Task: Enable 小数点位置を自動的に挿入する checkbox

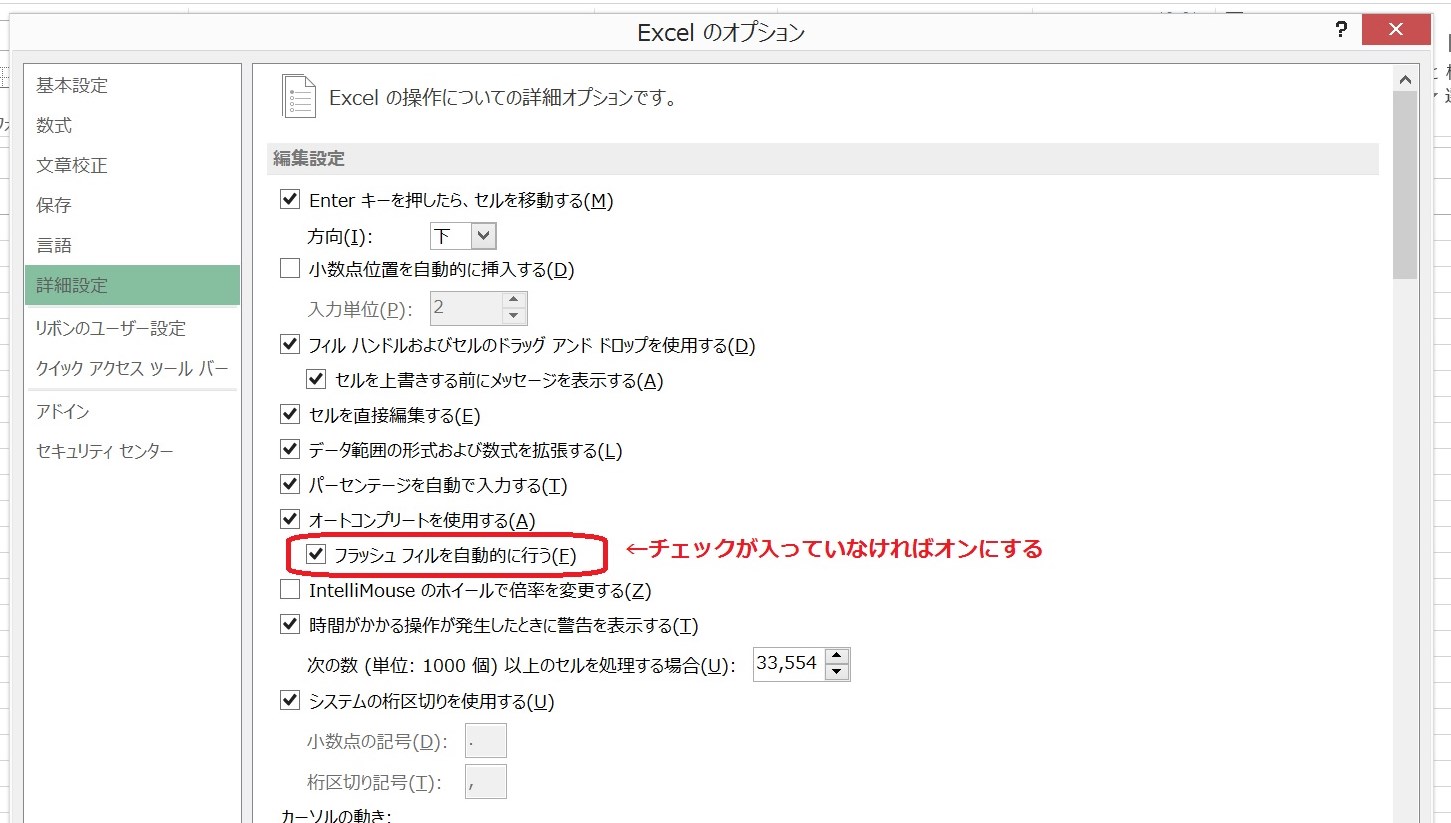Action: click(x=290, y=269)
